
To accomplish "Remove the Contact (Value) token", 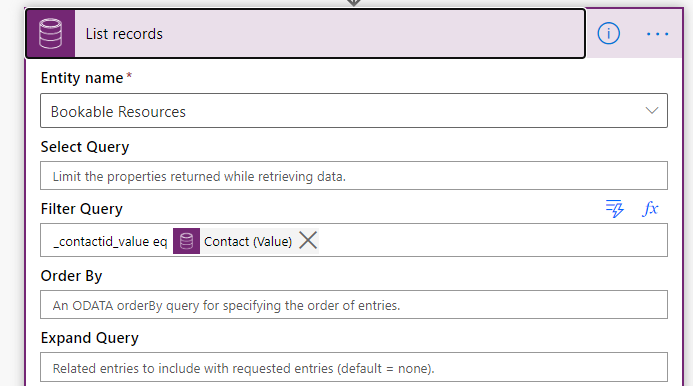I will [308, 241].
